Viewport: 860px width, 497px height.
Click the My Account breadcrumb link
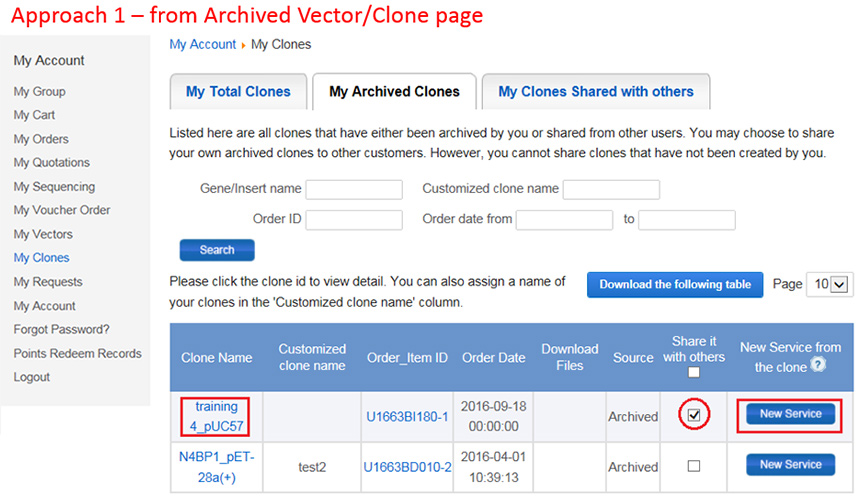click(x=202, y=44)
